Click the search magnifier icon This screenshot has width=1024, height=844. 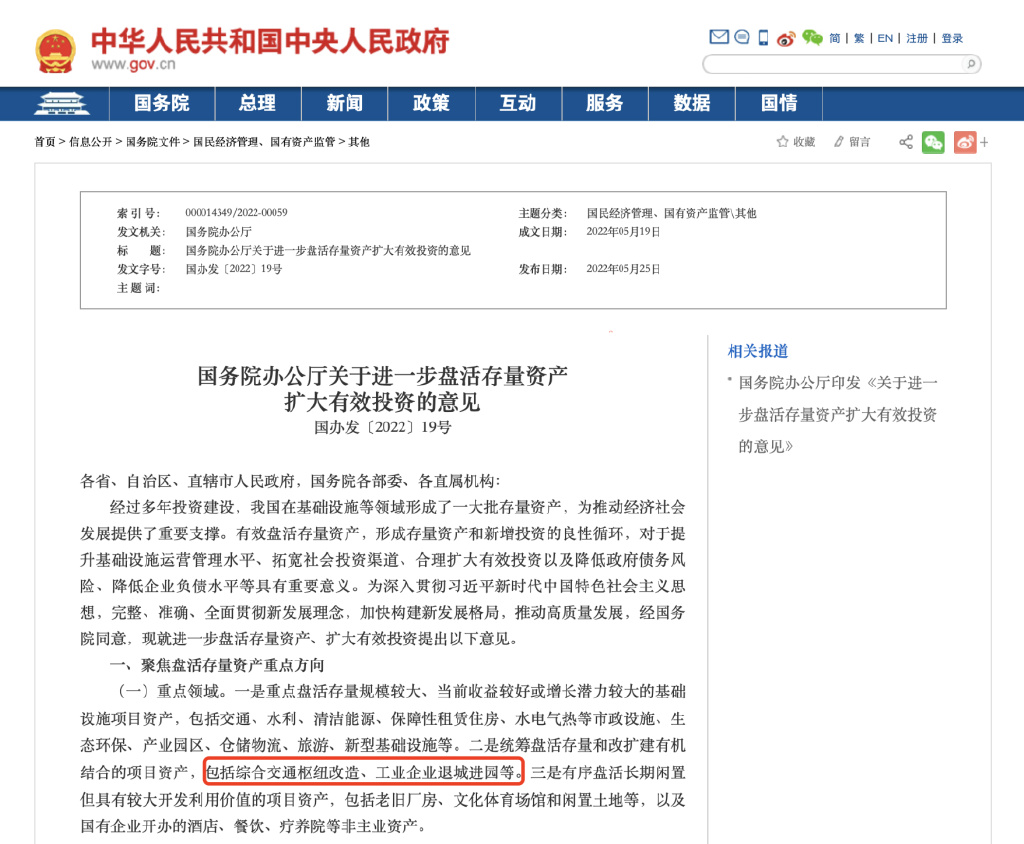coord(971,63)
